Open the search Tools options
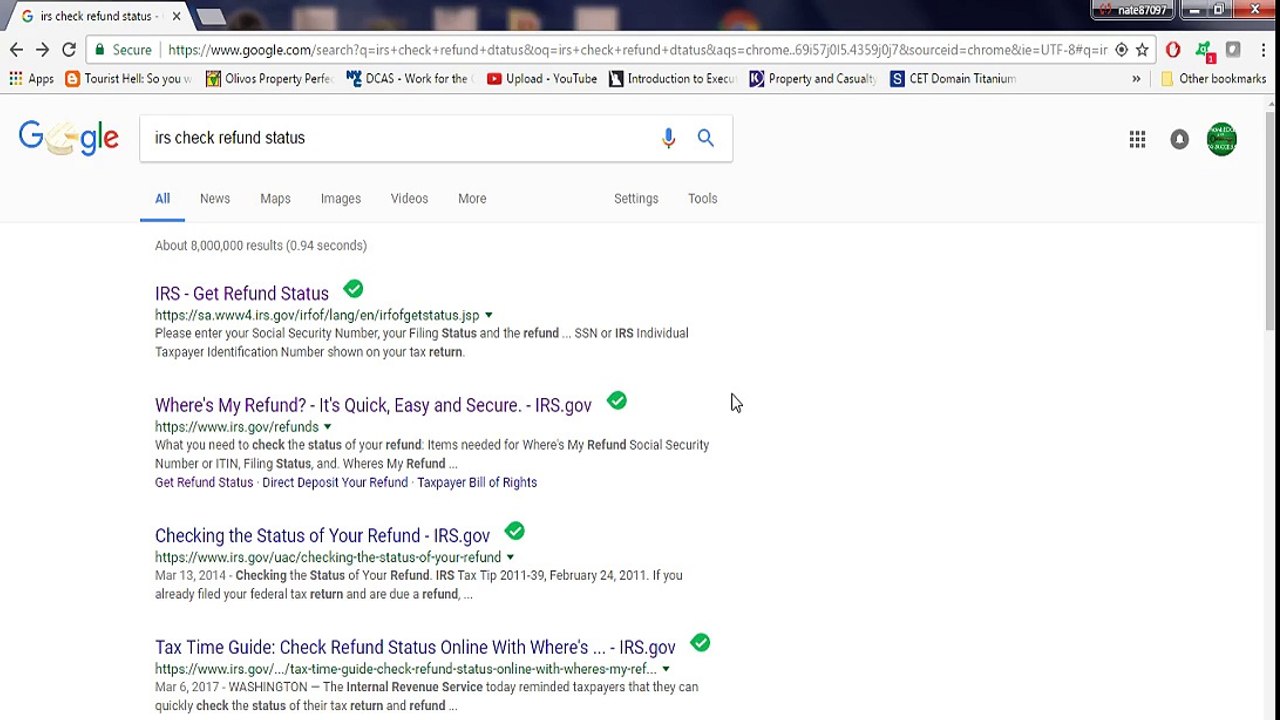This screenshot has height=720, width=1280. pyautogui.click(x=702, y=198)
